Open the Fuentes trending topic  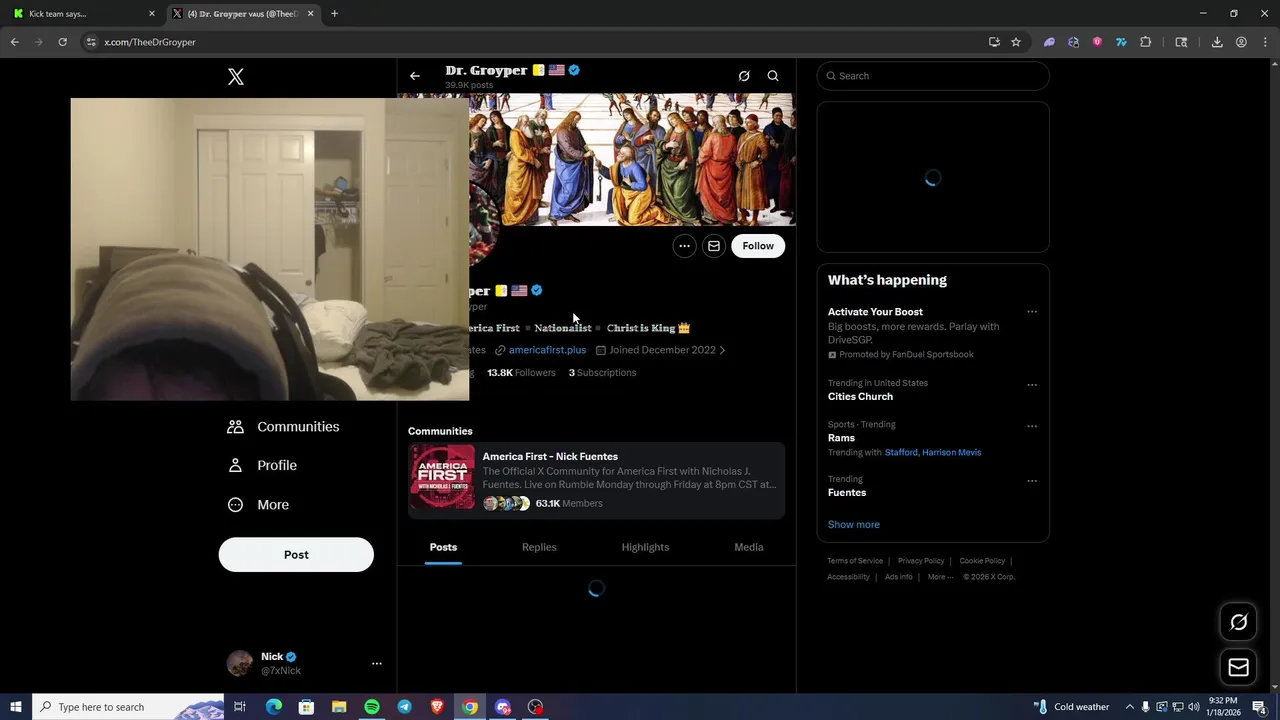[x=847, y=493]
